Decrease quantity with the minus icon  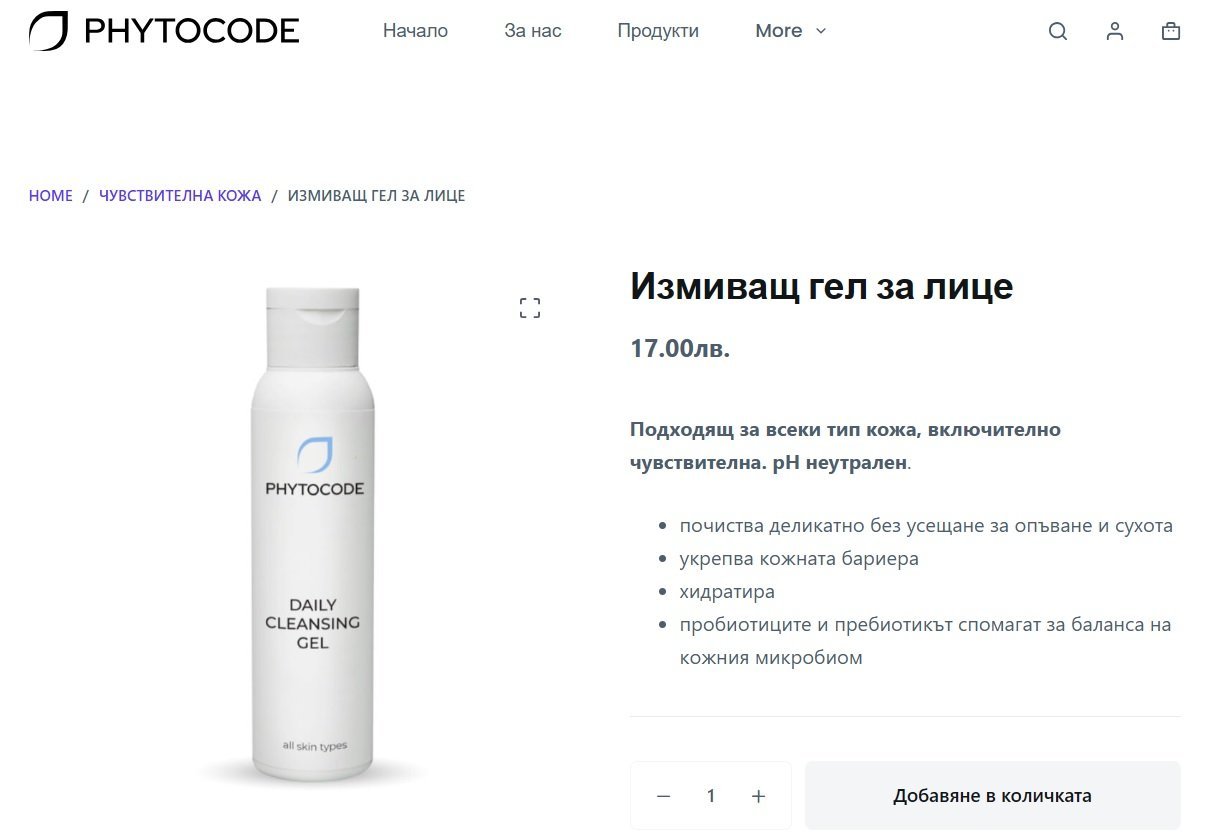click(x=663, y=796)
